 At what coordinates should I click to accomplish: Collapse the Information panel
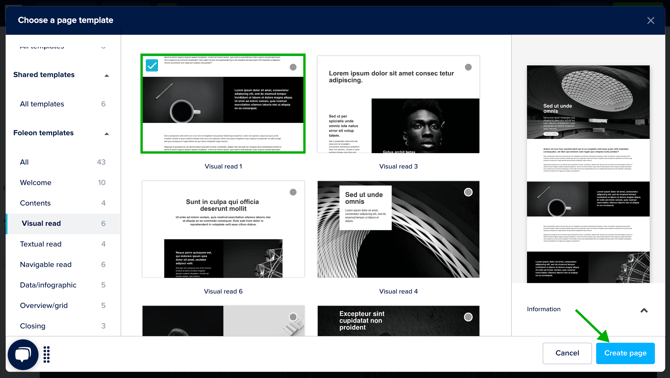pyautogui.click(x=644, y=310)
